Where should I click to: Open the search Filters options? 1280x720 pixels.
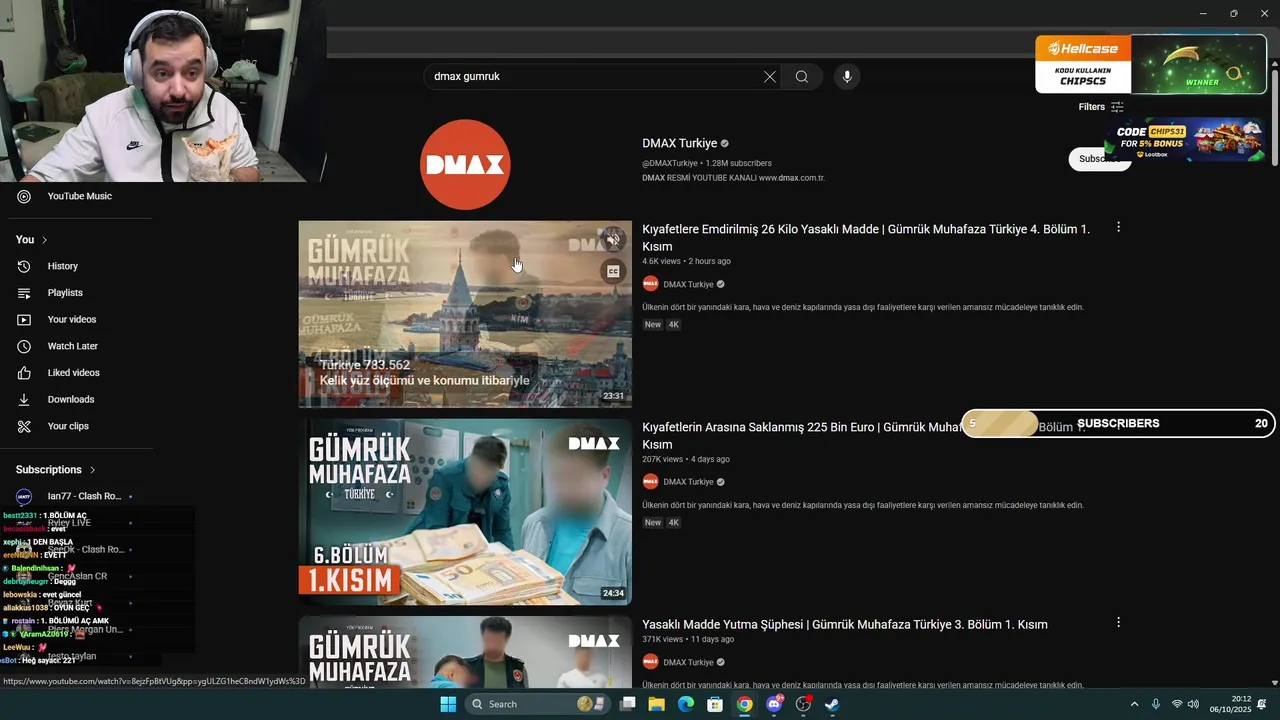[x=1101, y=107]
